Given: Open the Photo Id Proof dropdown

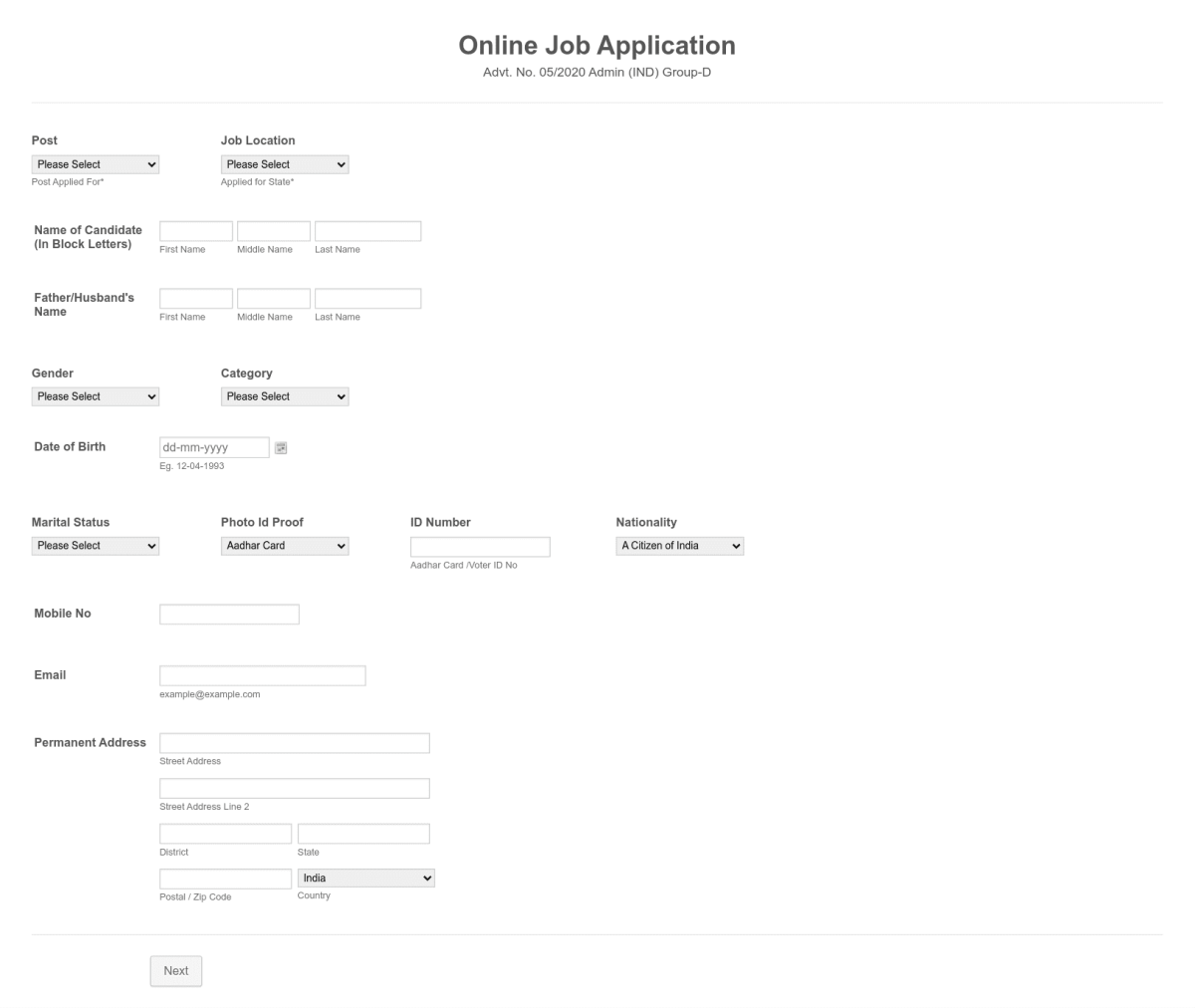Looking at the screenshot, I should click(x=285, y=545).
